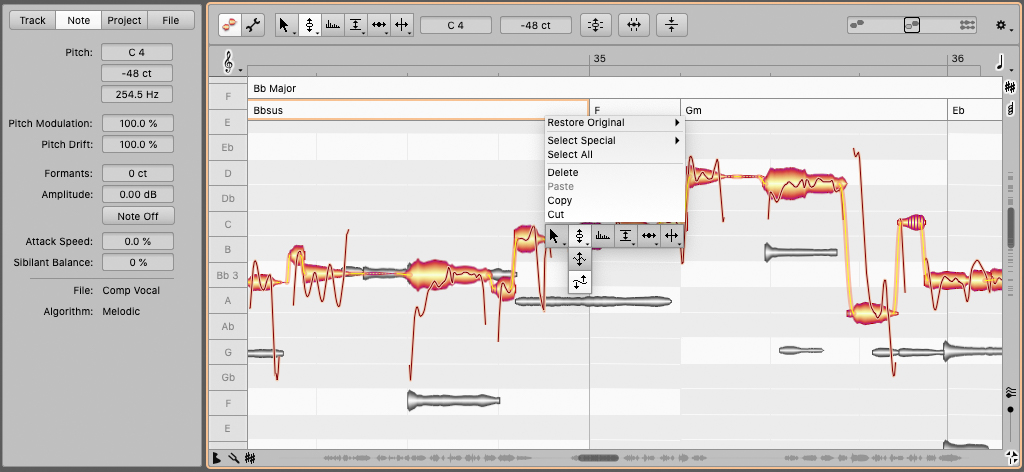Viewport: 1024px width, 472px height.
Task: Switch to the Project tab
Action: [x=124, y=20]
